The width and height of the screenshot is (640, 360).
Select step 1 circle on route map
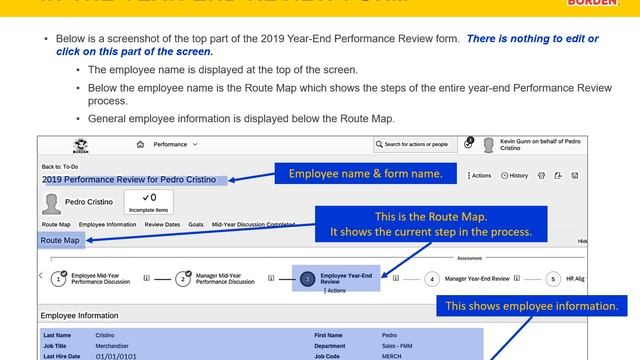click(x=58, y=279)
